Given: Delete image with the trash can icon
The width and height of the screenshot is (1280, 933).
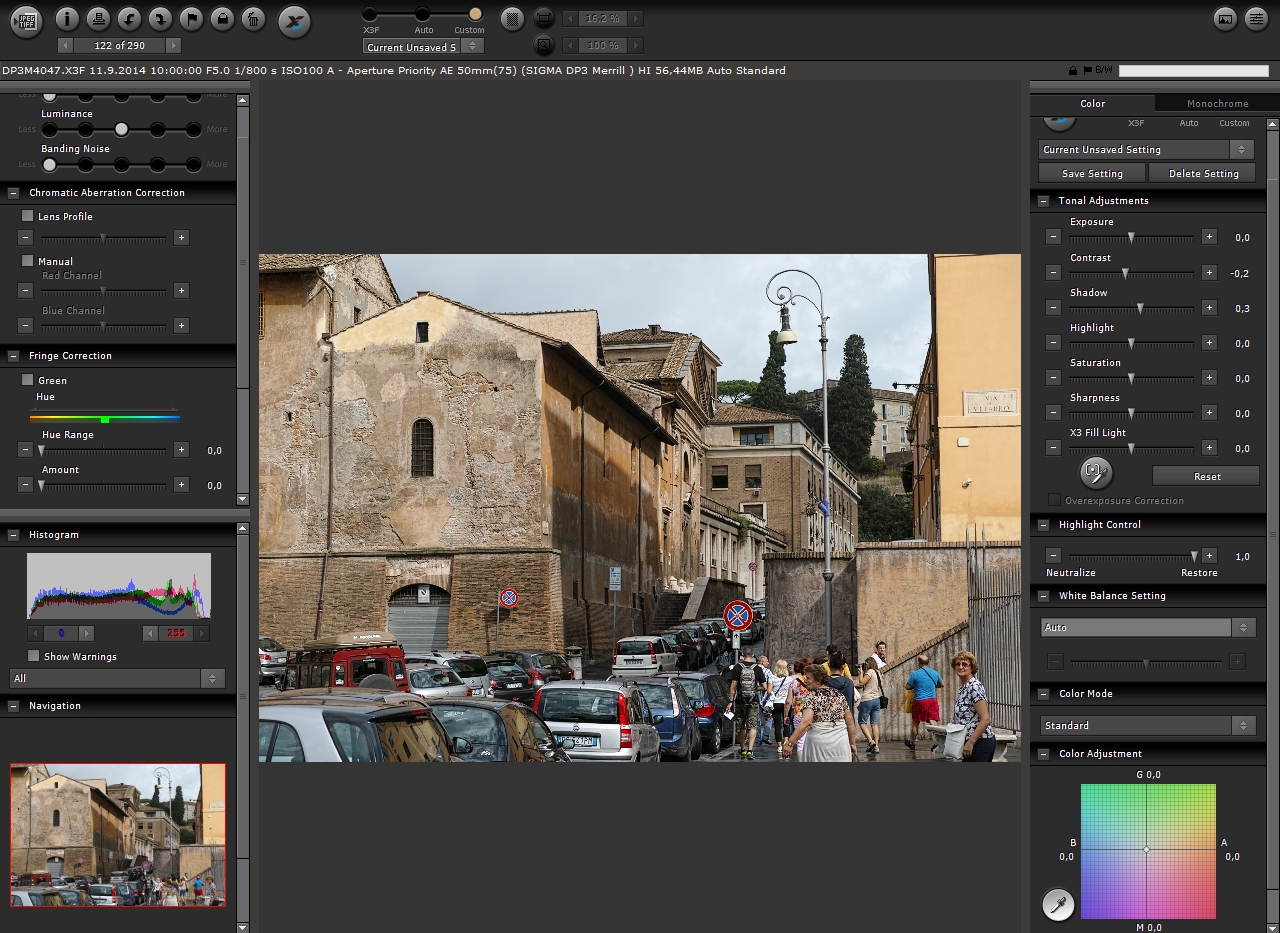Looking at the screenshot, I should [253, 18].
